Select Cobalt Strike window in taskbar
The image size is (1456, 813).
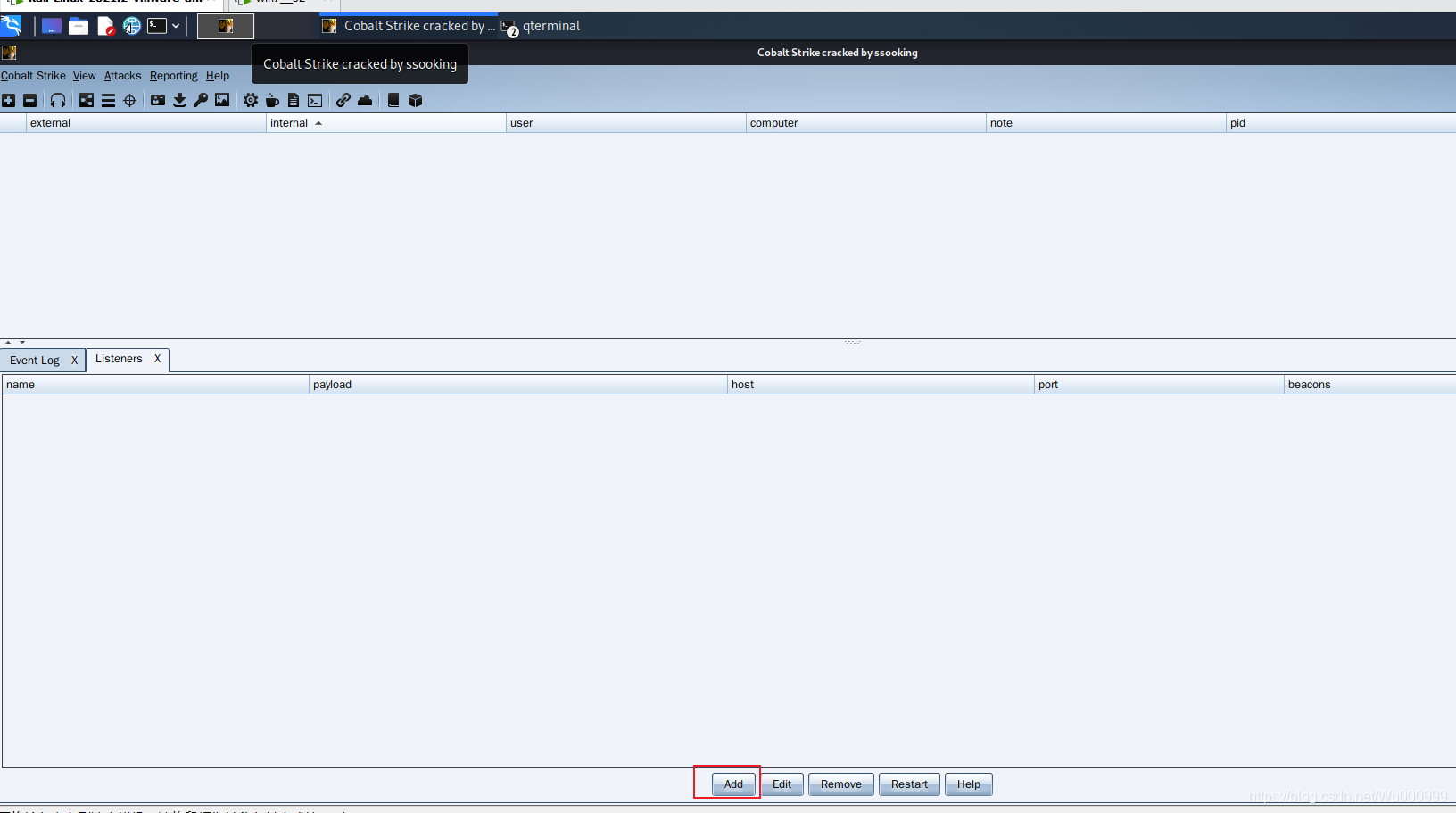click(408, 26)
